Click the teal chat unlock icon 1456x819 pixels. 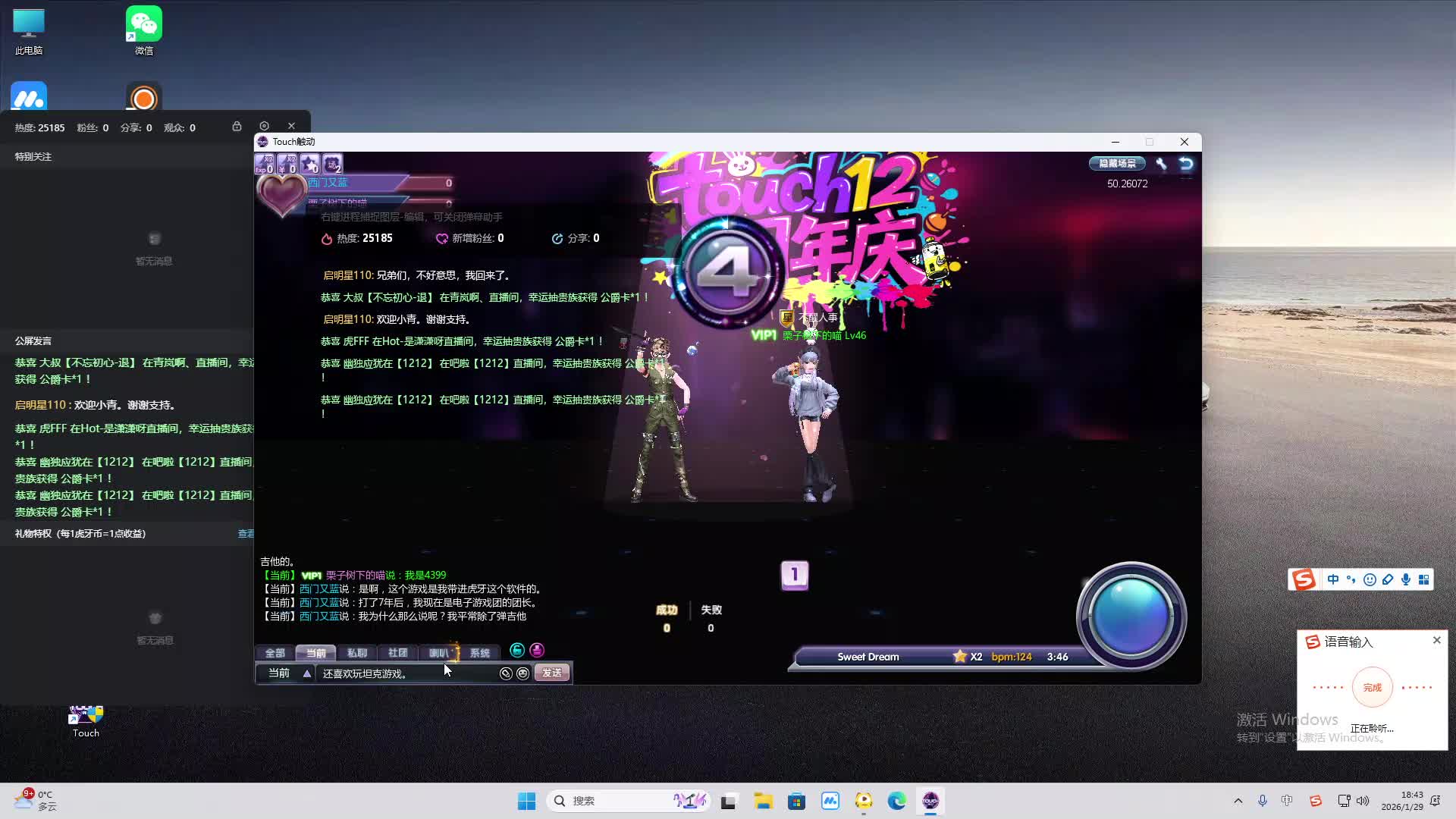[517, 651]
